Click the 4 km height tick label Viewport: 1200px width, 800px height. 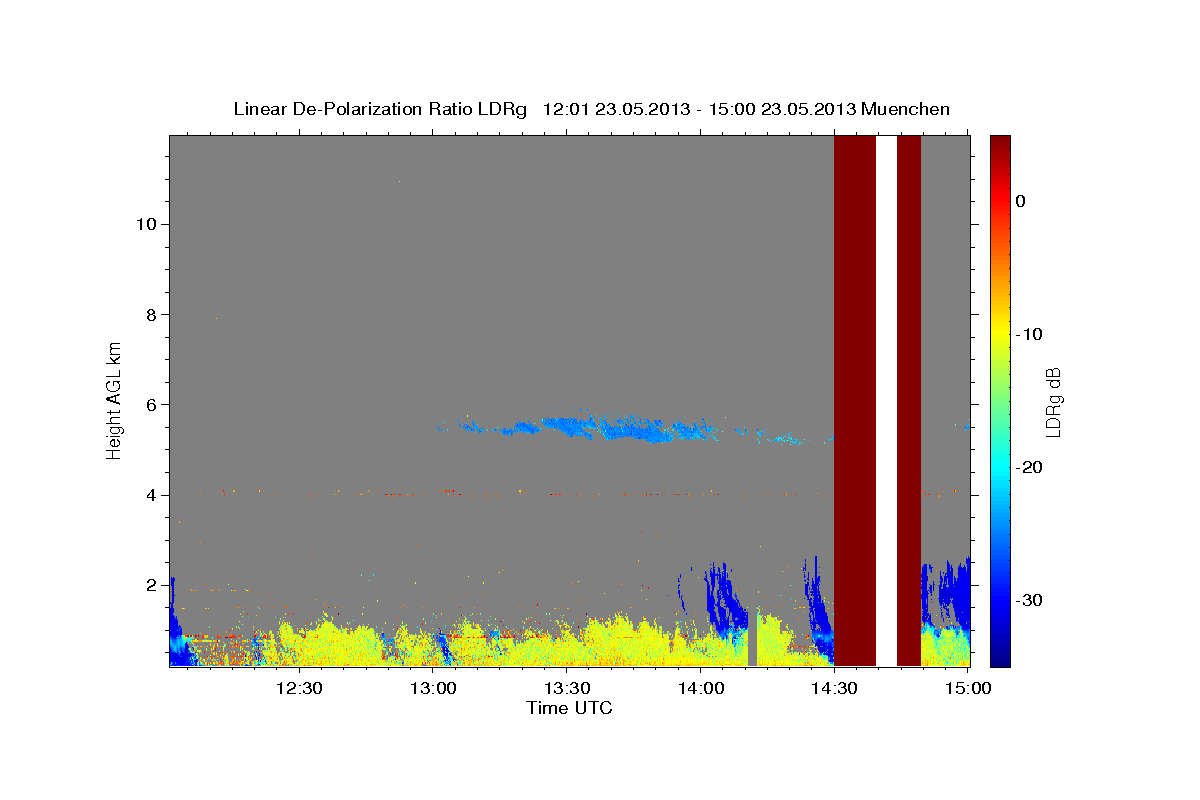pyautogui.click(x=150, y=495)
